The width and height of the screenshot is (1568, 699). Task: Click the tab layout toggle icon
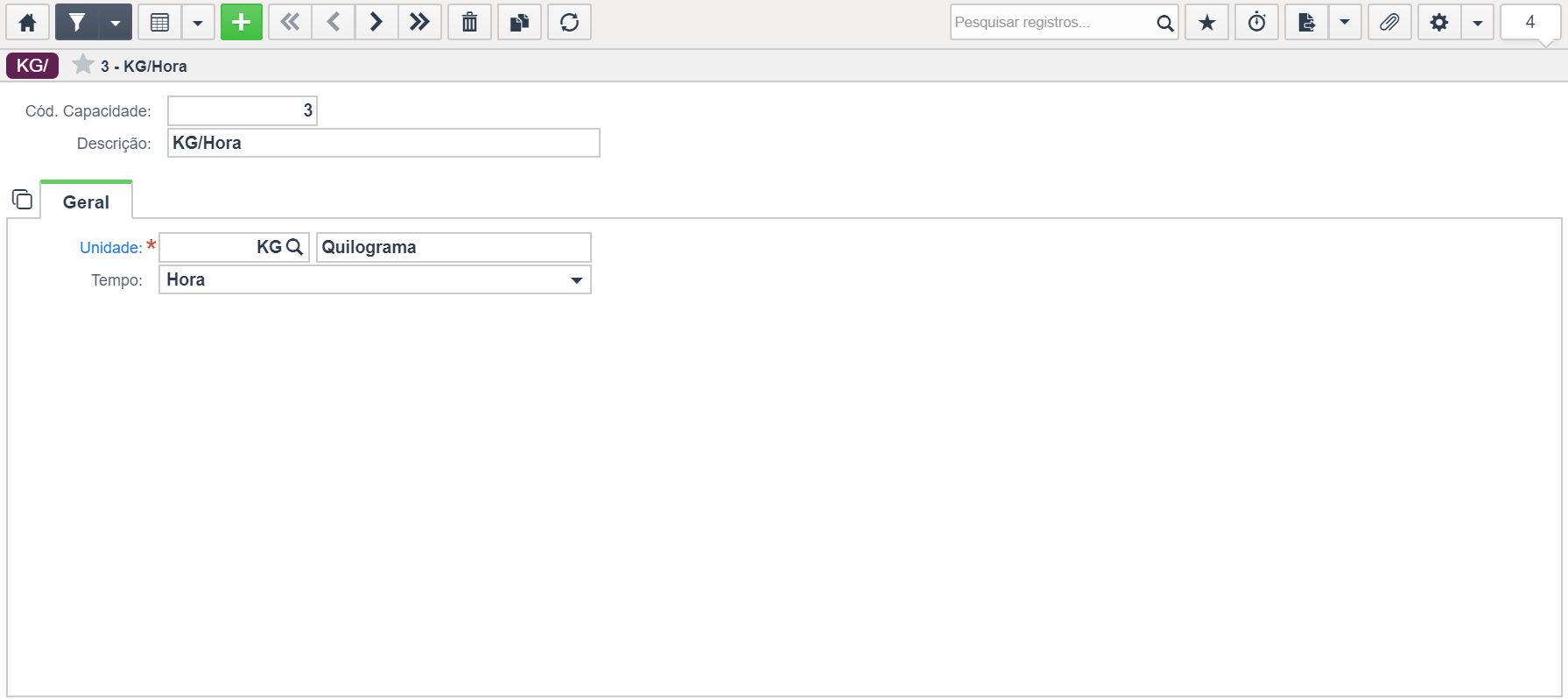pos(22,200)
